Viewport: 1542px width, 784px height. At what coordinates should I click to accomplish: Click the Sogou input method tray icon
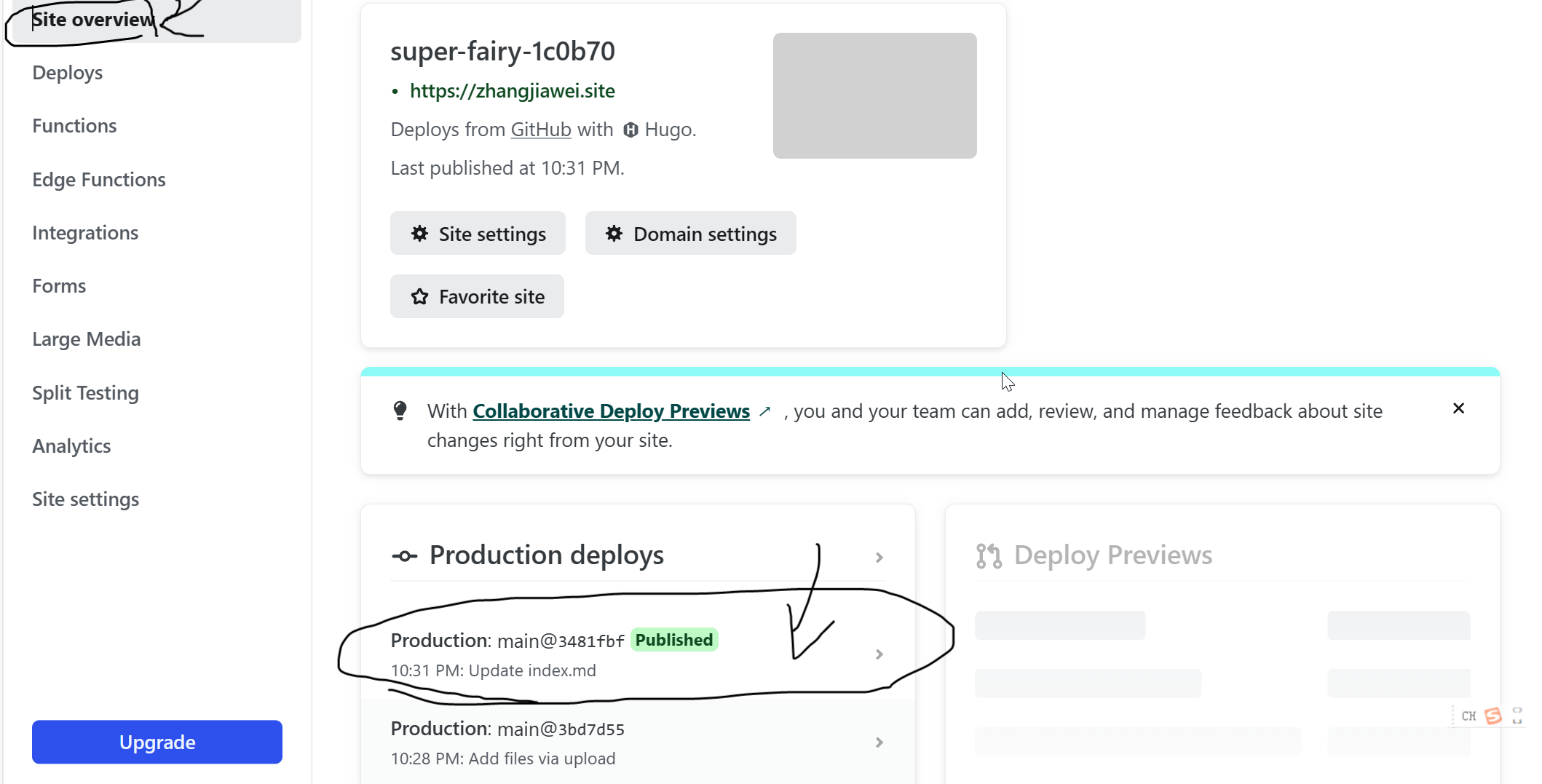tap(1493, 716)
